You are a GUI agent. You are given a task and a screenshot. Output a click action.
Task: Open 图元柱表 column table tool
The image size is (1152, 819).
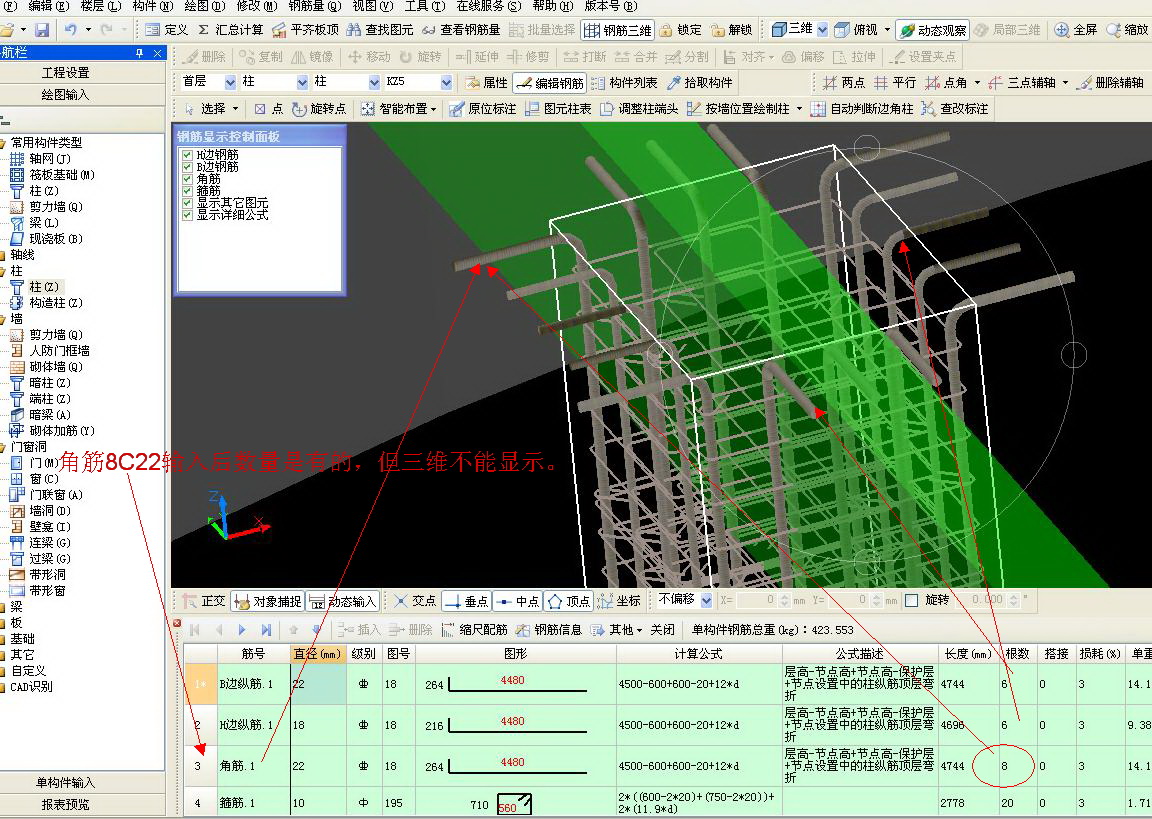click(558, 109)
